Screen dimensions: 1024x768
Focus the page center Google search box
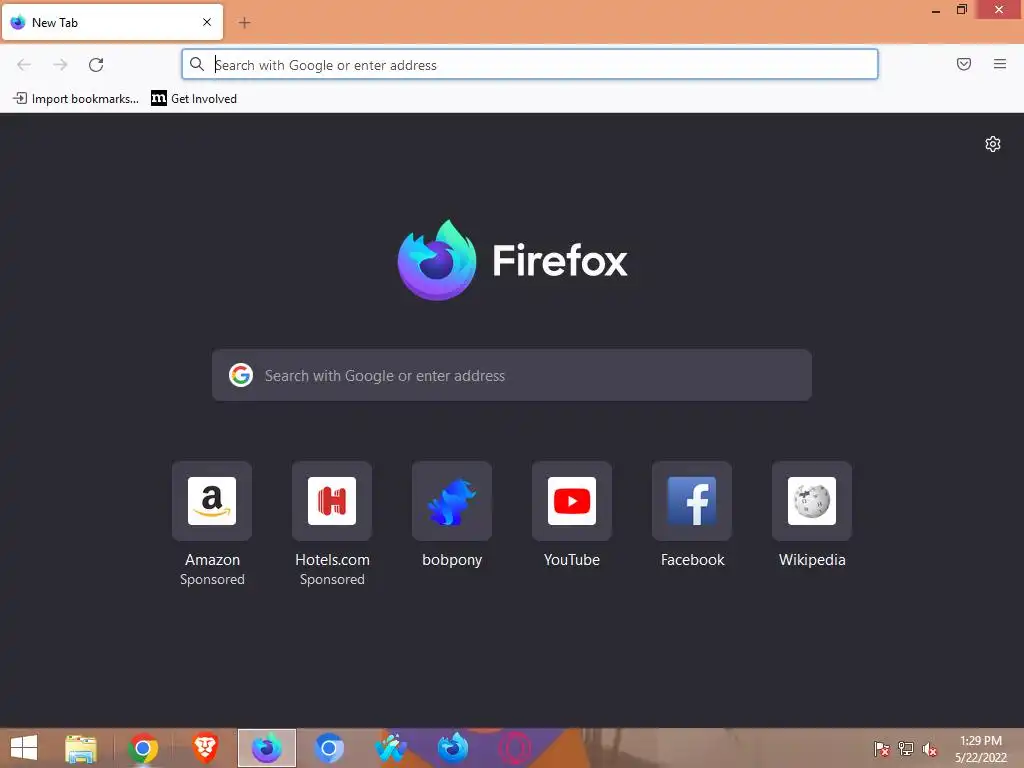pyautogui.click(x=512, y=375)
